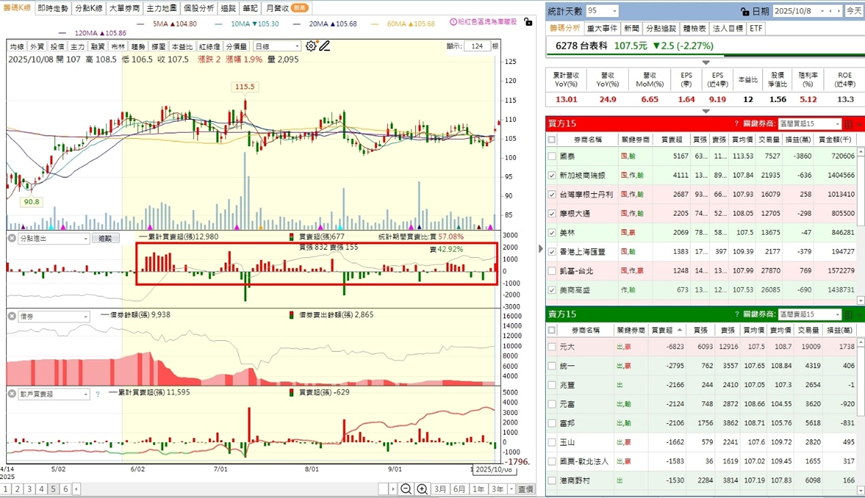This screenshot has height=498, width=865.
Task: Switch to 大單券商 tab
Action: tap(124, 8)
